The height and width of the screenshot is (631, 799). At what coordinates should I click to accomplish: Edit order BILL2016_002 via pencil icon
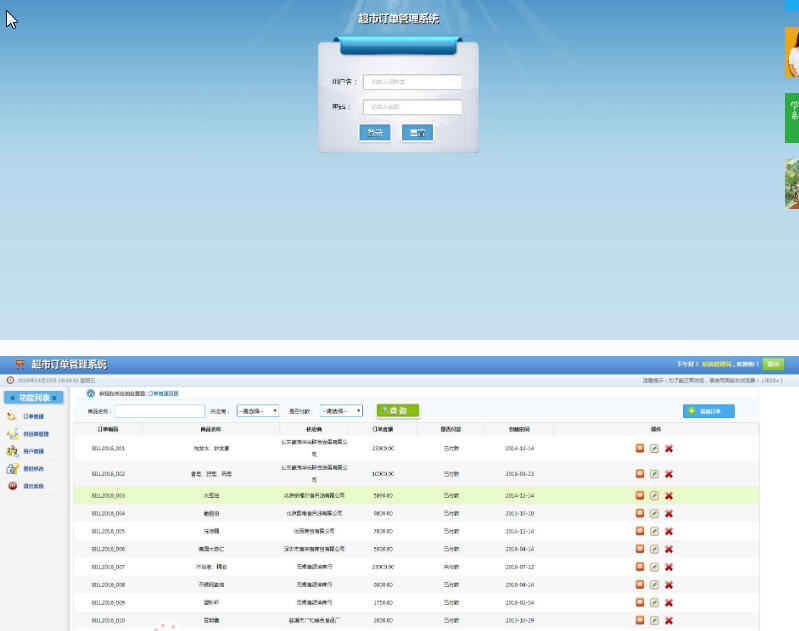pos(654,474)
